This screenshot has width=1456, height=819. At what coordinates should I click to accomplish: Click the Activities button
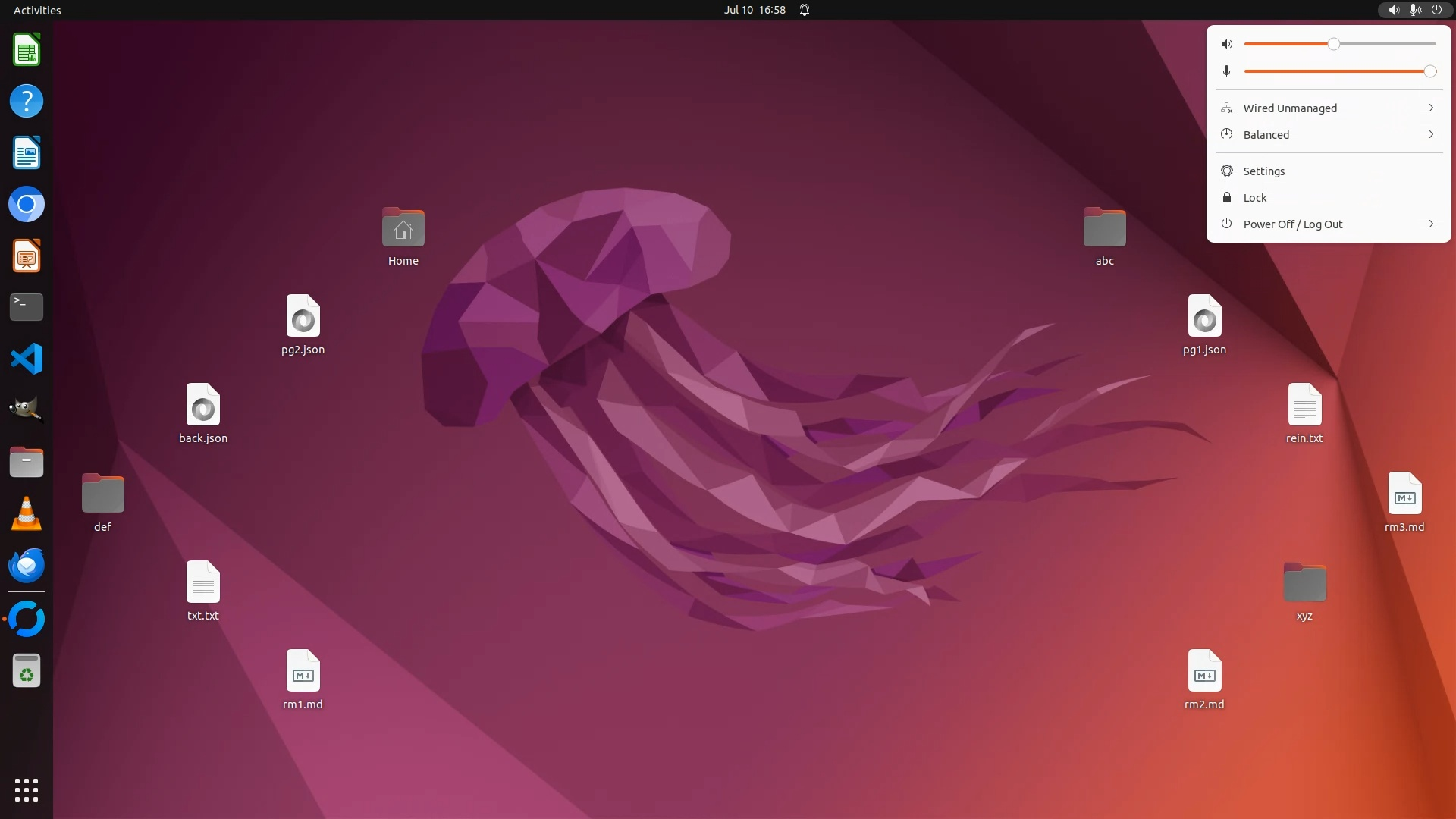point(37,10)
